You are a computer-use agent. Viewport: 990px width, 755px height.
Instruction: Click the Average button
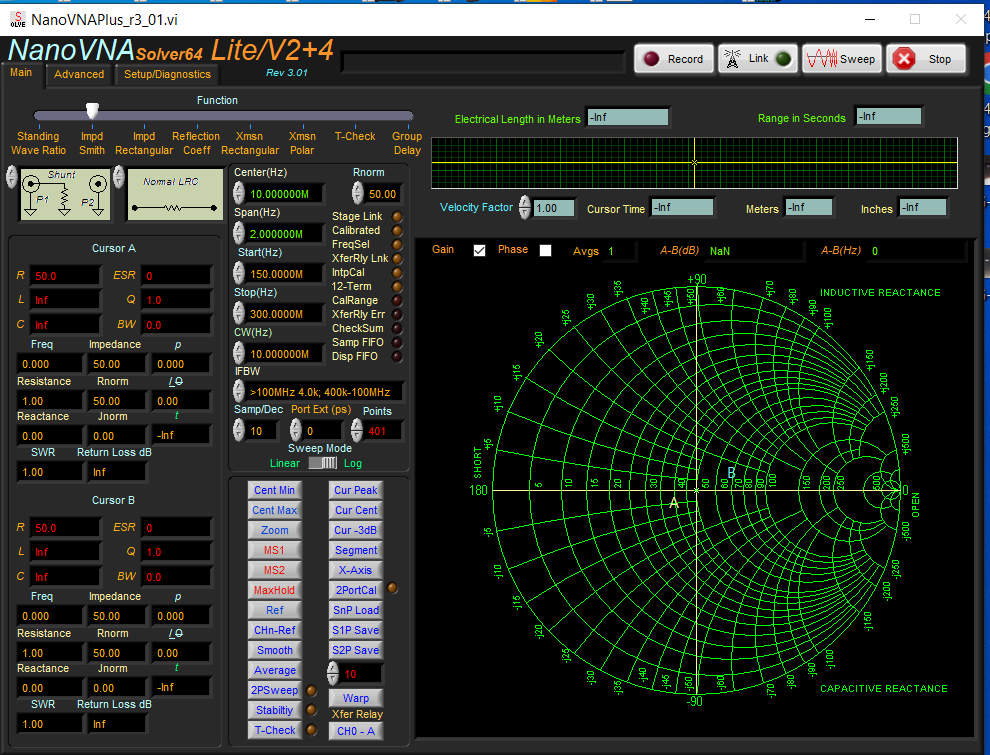[275, 670]
